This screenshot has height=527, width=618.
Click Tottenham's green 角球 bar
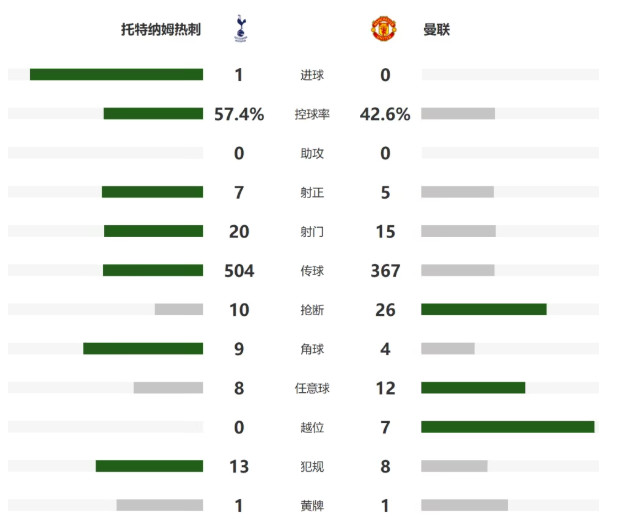[x=143, y=348]
